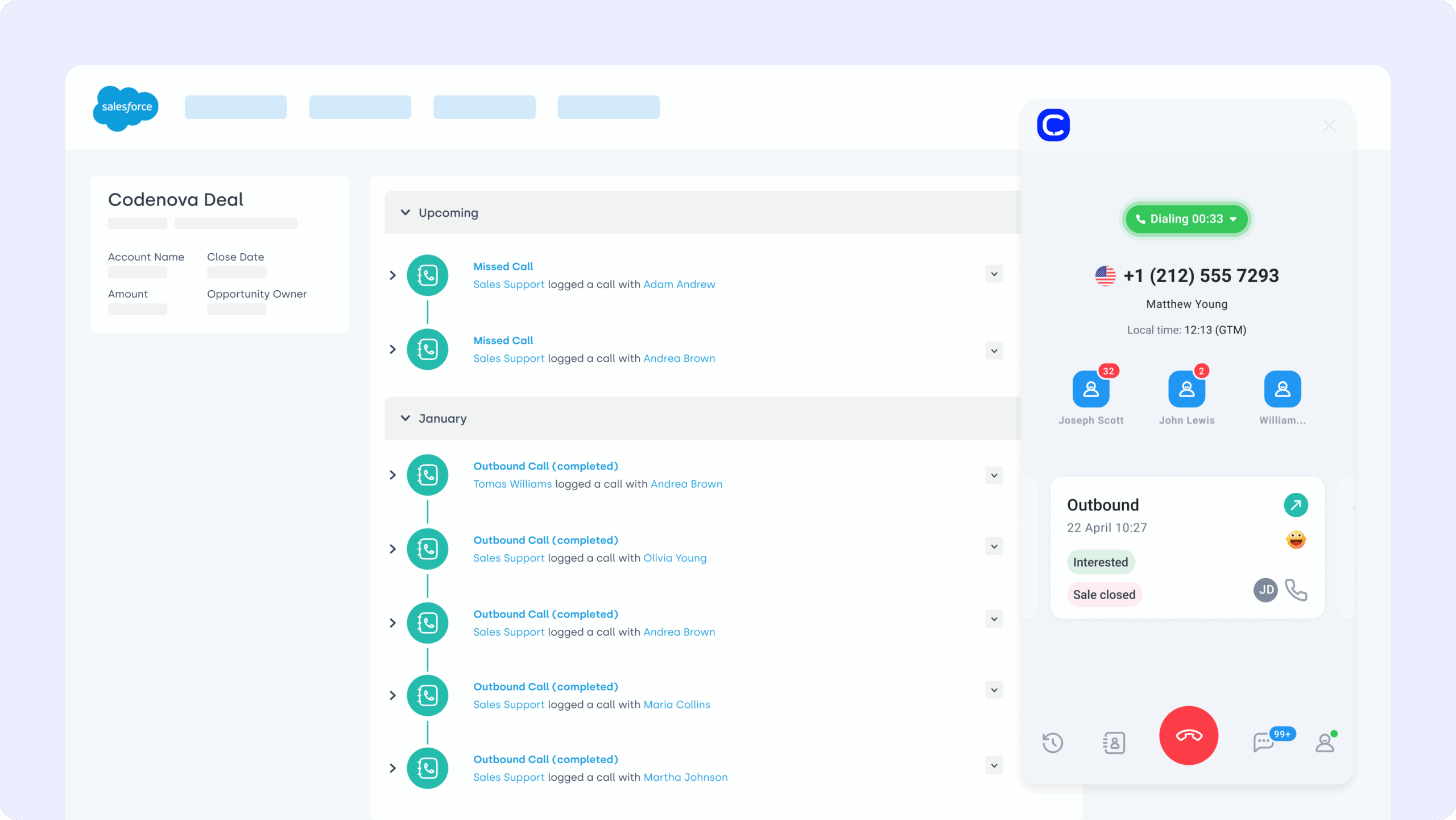Click the agent status profile icon

point(1325,743)
